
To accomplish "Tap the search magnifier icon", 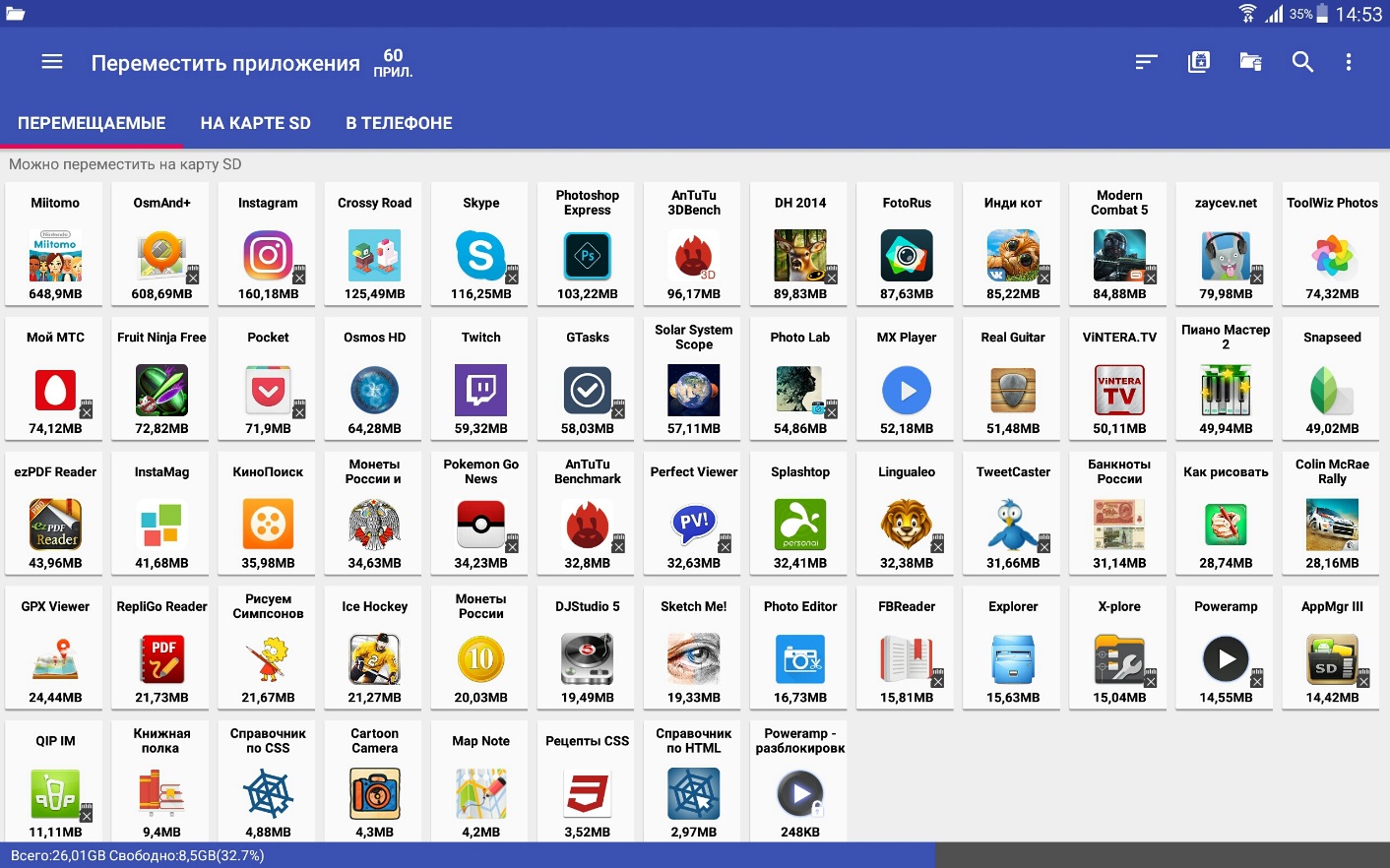I will click(x=1302, y=62).
